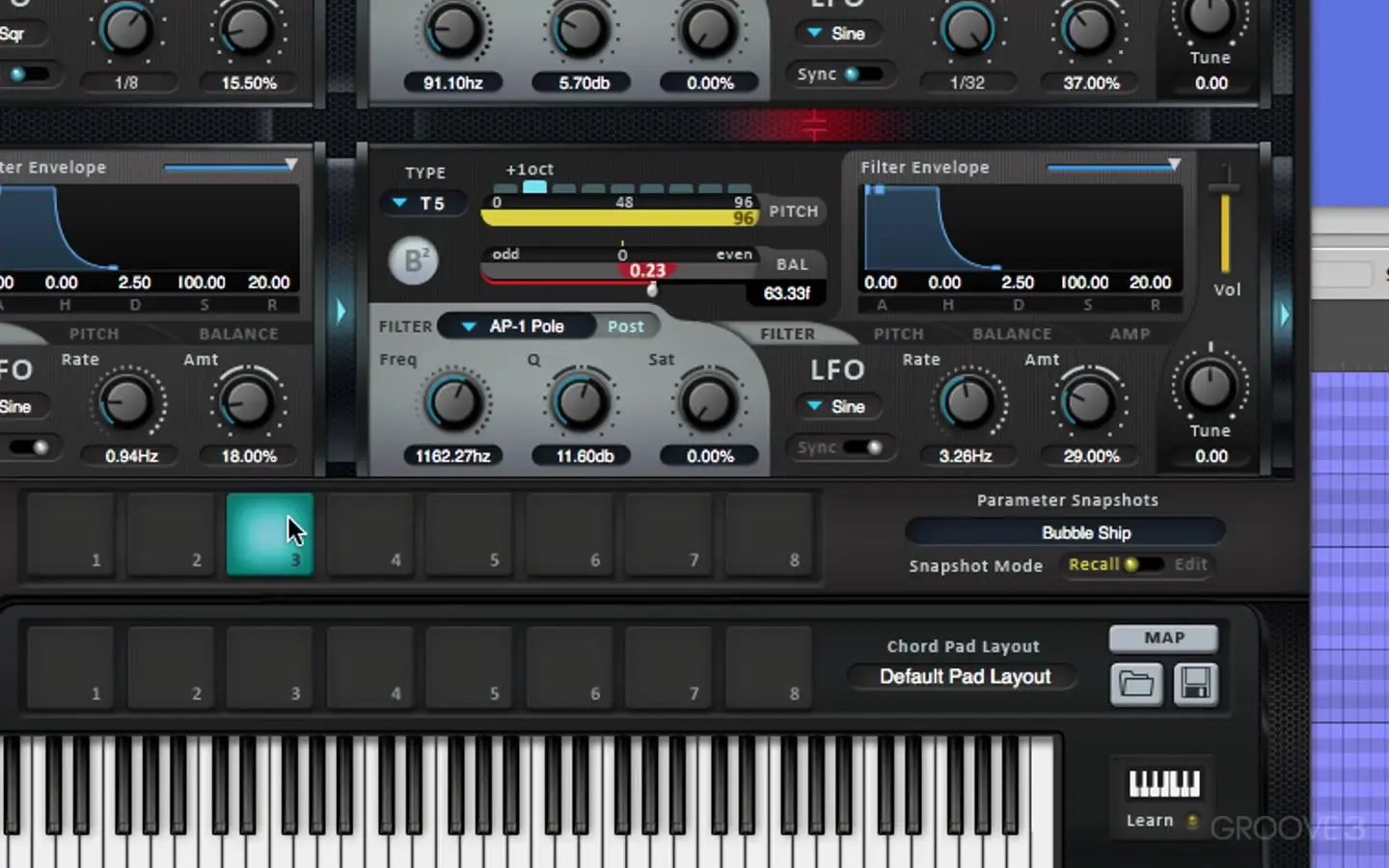
Task: Click the red BAL slider showing 0.23
Action: (647, 271)
